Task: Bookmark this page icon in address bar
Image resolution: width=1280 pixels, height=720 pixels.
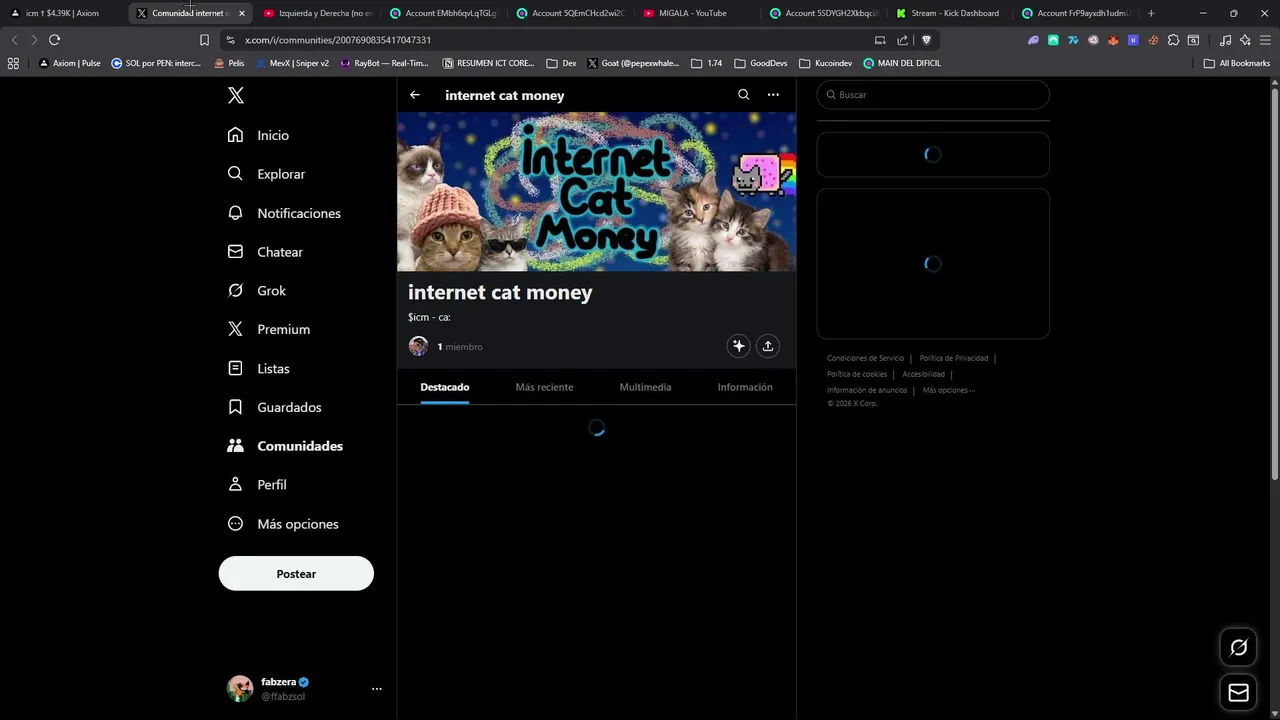Action: 204,40
